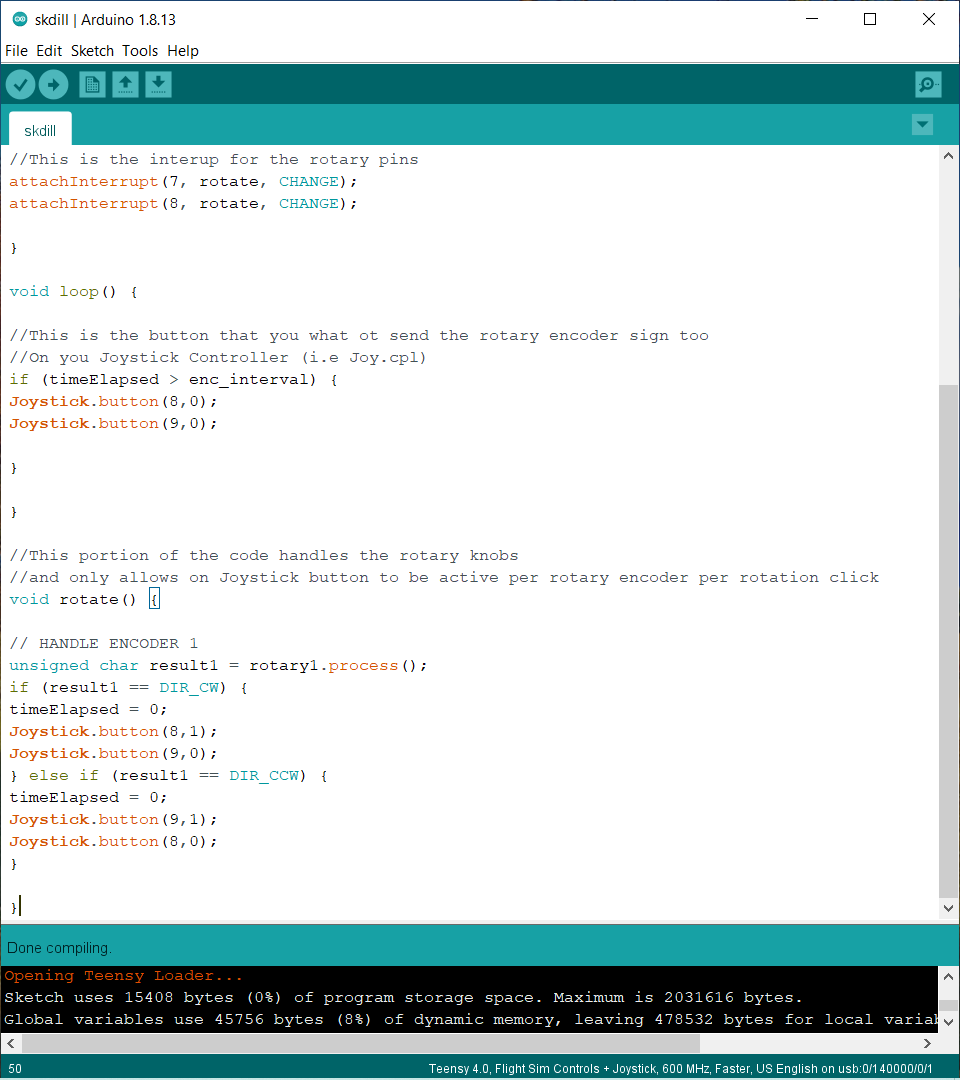Create a new sketch with New icon
This screenshot has width=960, height=1080.
click(92, 85)
